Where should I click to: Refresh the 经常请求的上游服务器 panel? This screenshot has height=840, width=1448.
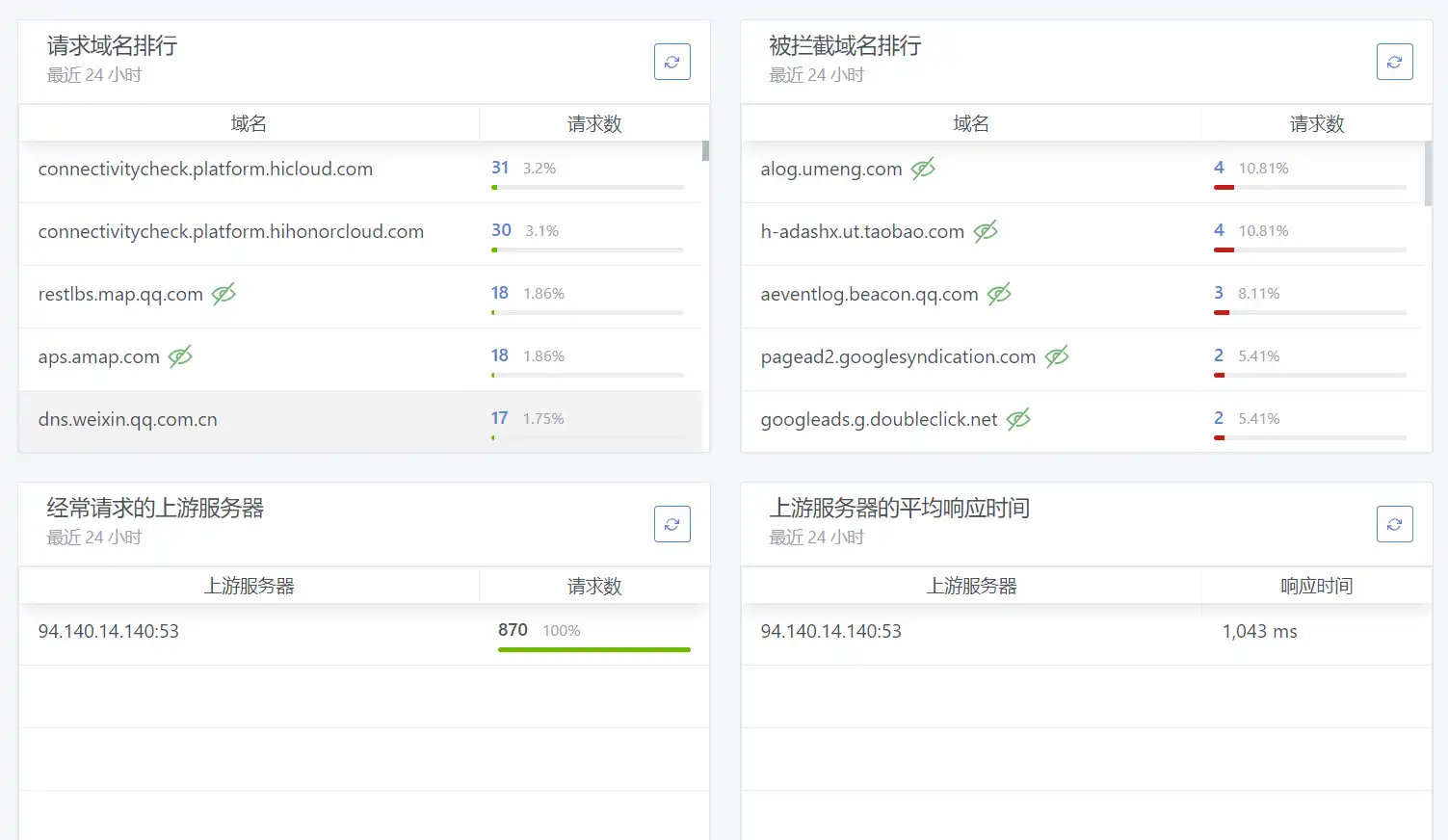tap(671, 524)
